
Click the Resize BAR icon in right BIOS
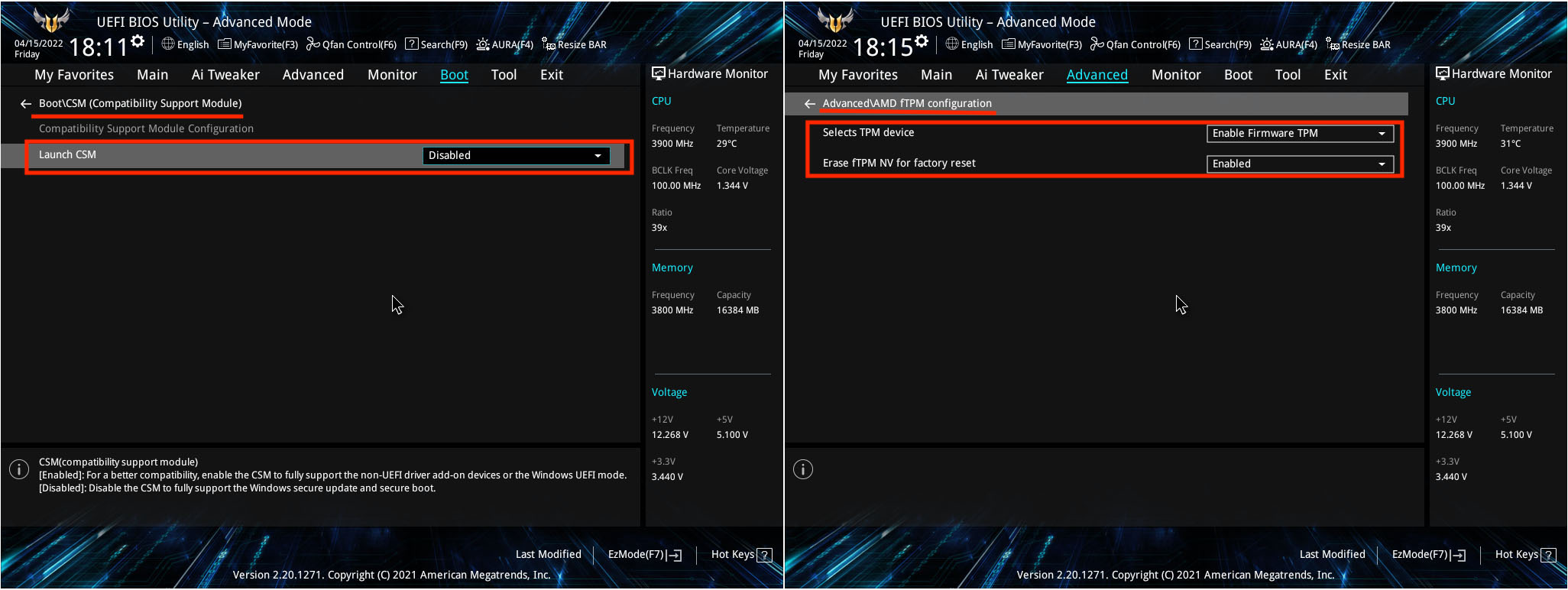coord(1333,44)
